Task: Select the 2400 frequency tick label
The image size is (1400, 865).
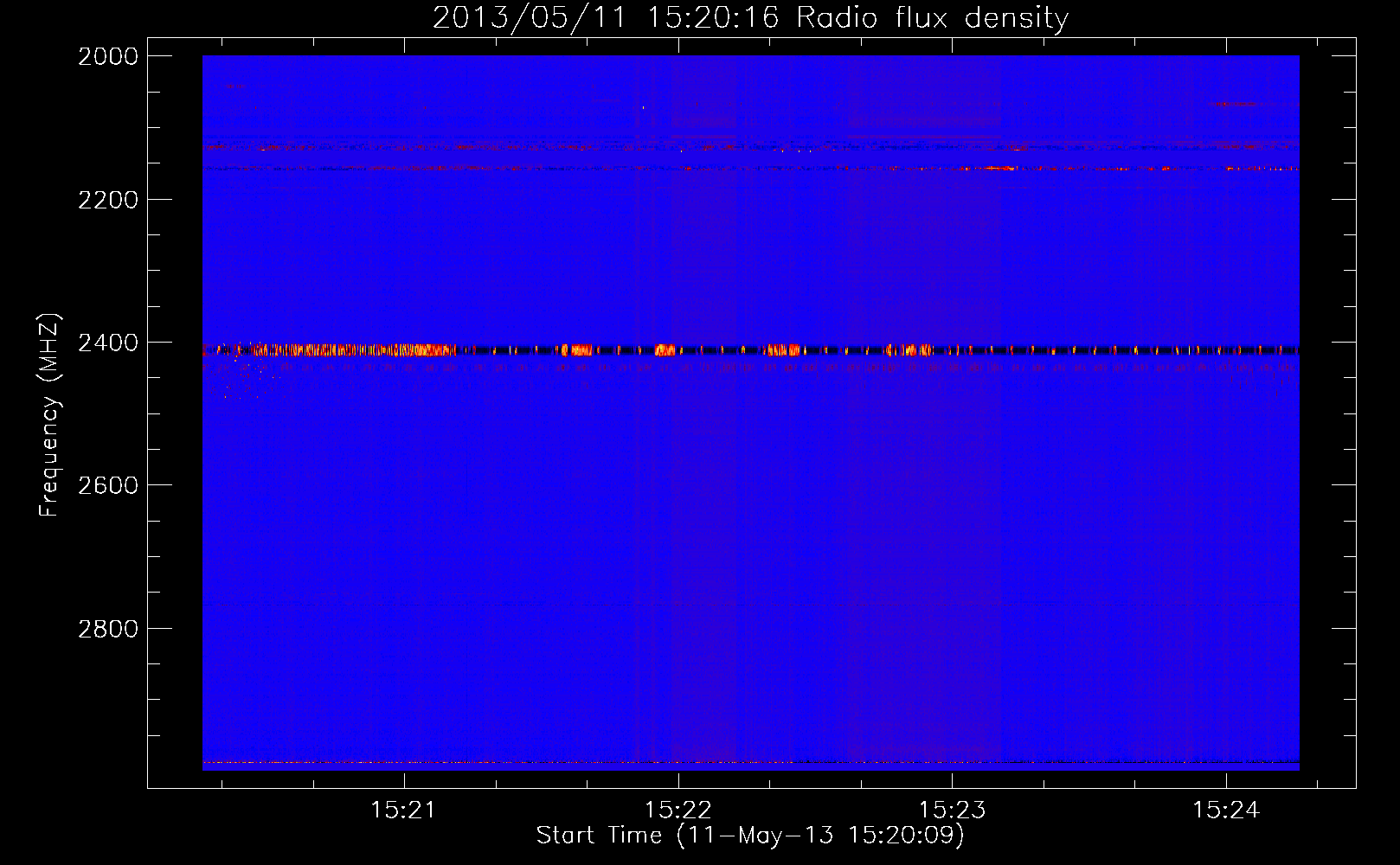Action: pyautogui.click(x=108, y=343)
